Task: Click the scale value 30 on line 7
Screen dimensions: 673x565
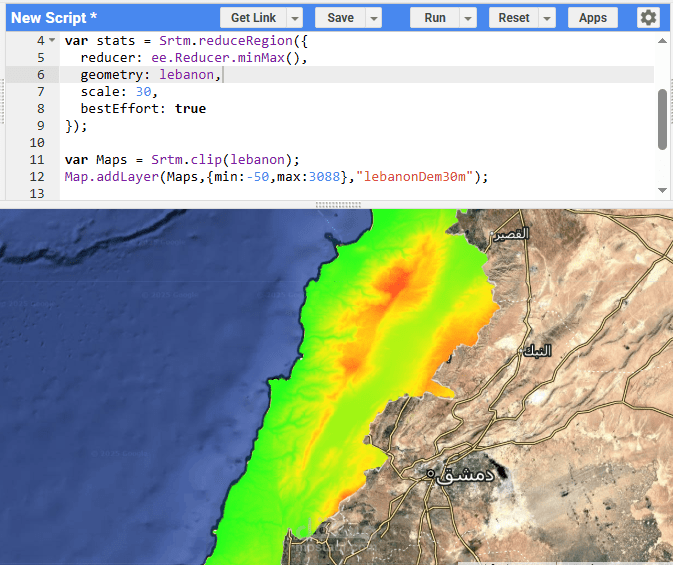Action: [x=143, y=91]
